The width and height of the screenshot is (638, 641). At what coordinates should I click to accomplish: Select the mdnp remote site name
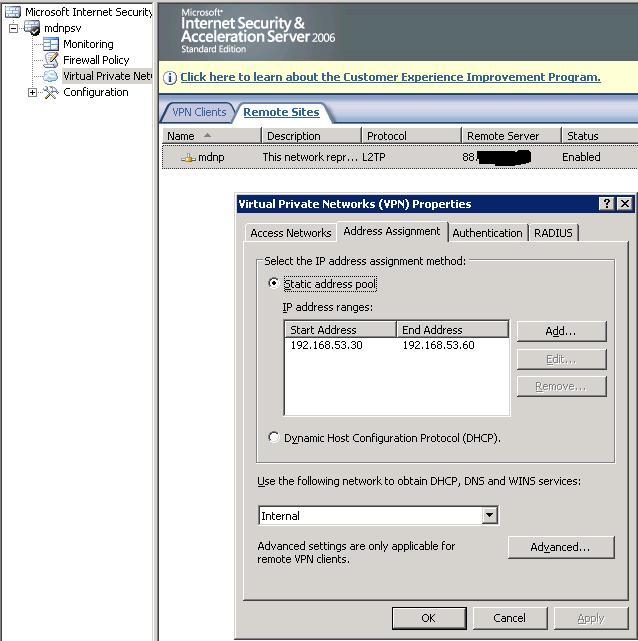coord(211,157)
